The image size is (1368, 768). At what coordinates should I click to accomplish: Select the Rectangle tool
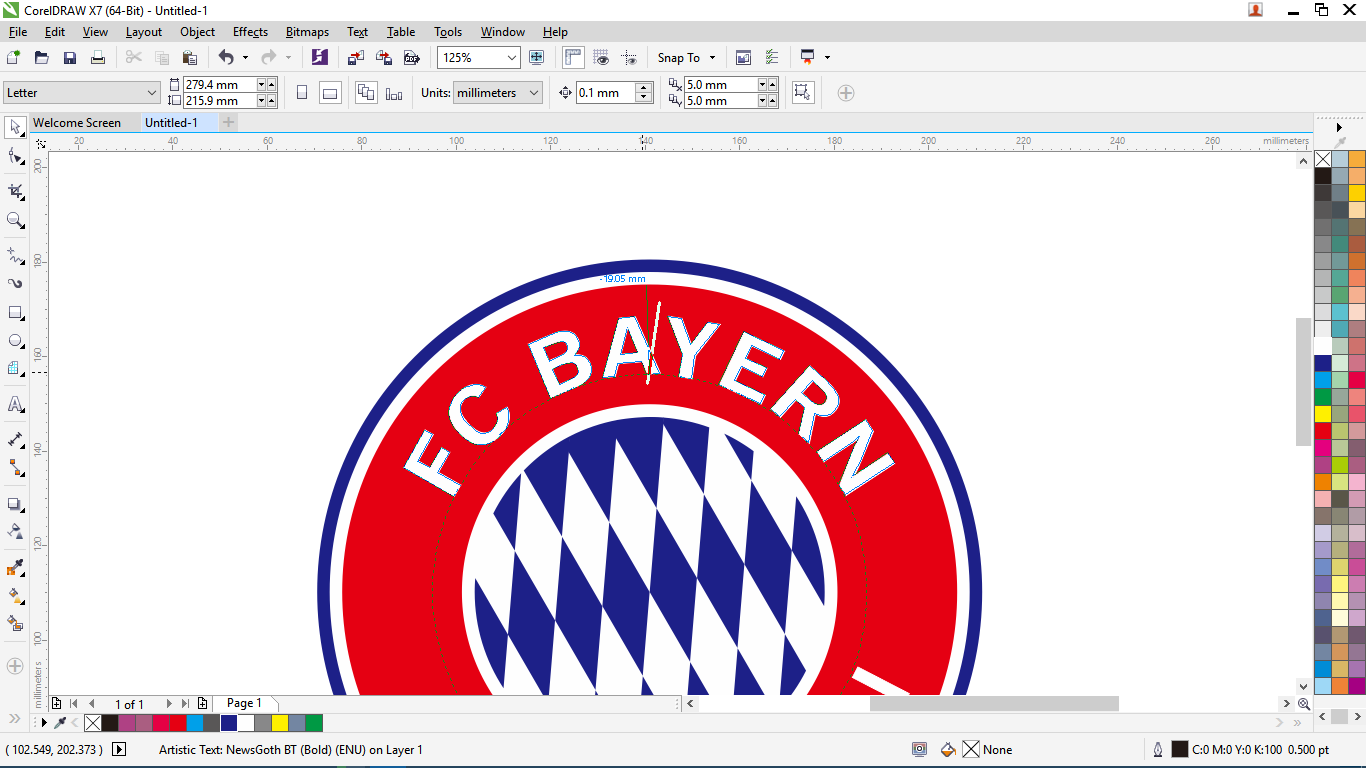click(x=15, y=312)
